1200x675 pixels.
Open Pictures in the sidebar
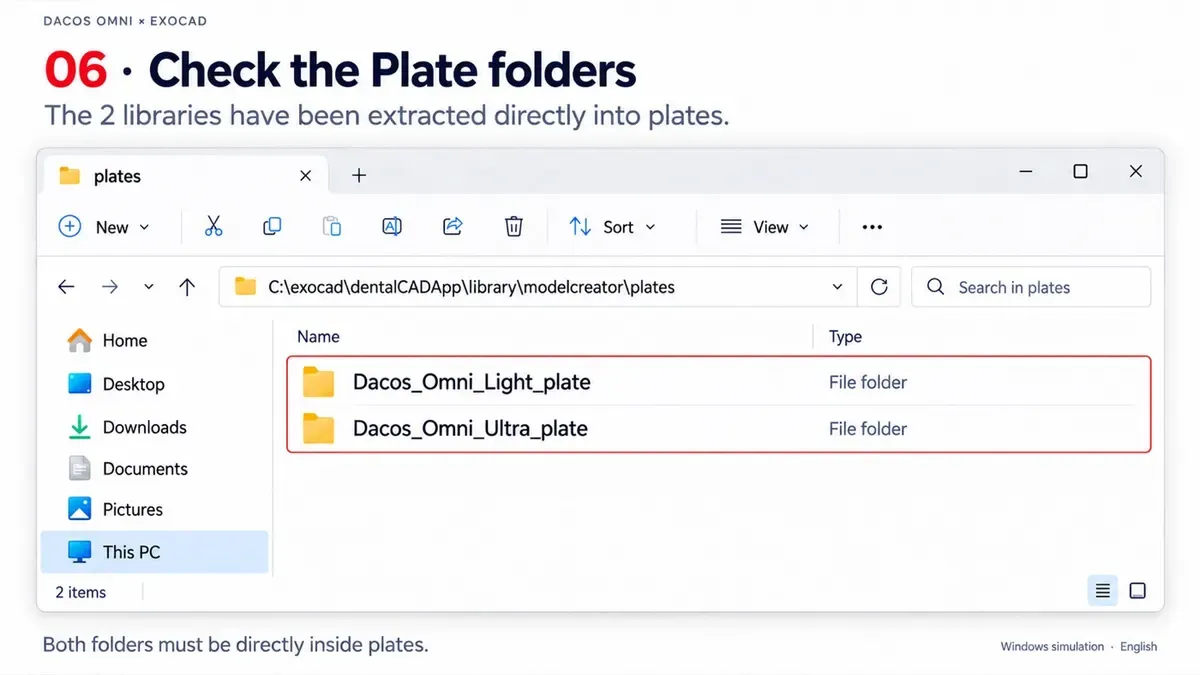(114, 510)
